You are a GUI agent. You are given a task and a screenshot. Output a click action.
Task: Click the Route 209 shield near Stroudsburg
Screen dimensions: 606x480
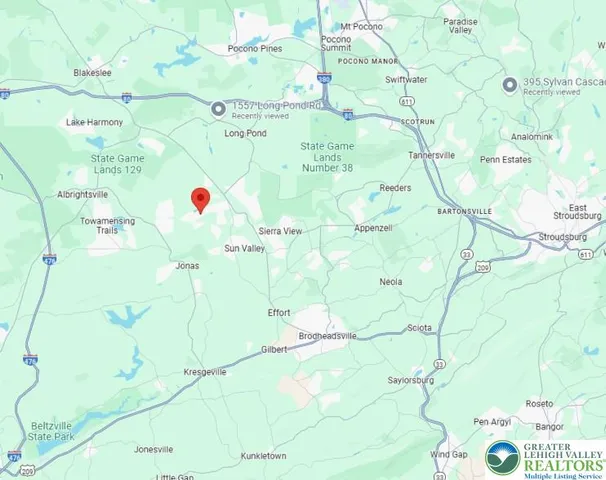483,267
